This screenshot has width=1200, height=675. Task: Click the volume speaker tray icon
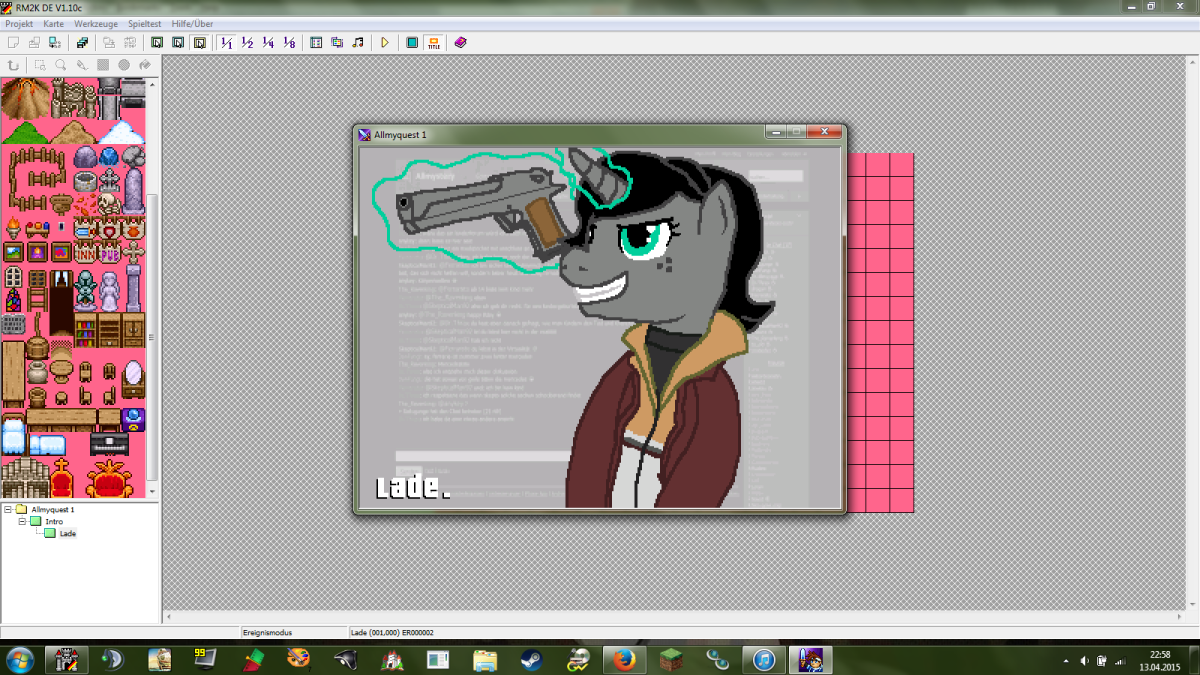coord(1085,661)
